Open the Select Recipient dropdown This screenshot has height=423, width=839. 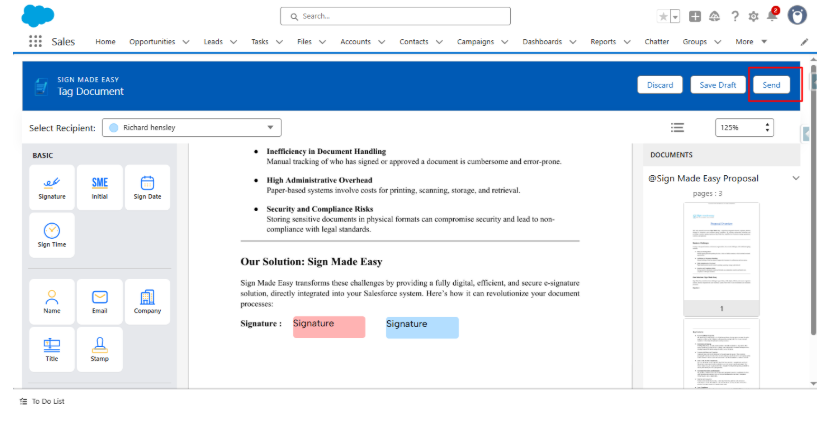point(192,127)
